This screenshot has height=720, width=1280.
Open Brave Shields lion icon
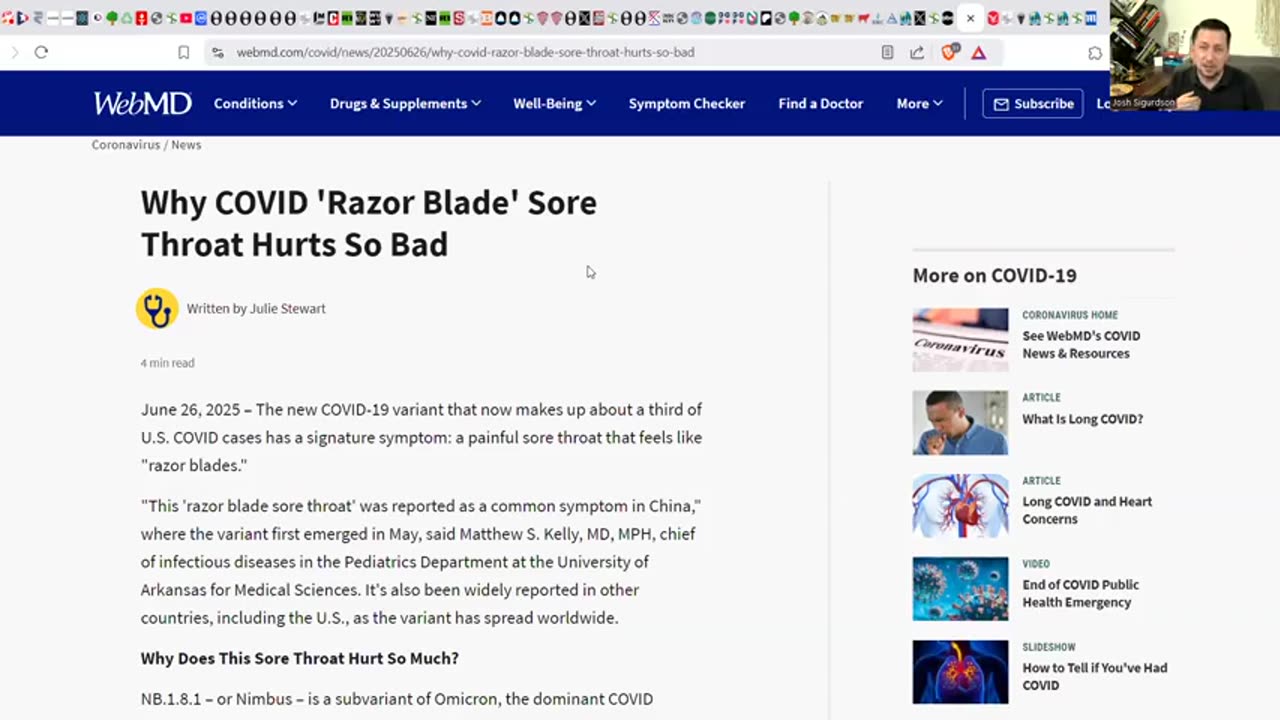949,52
